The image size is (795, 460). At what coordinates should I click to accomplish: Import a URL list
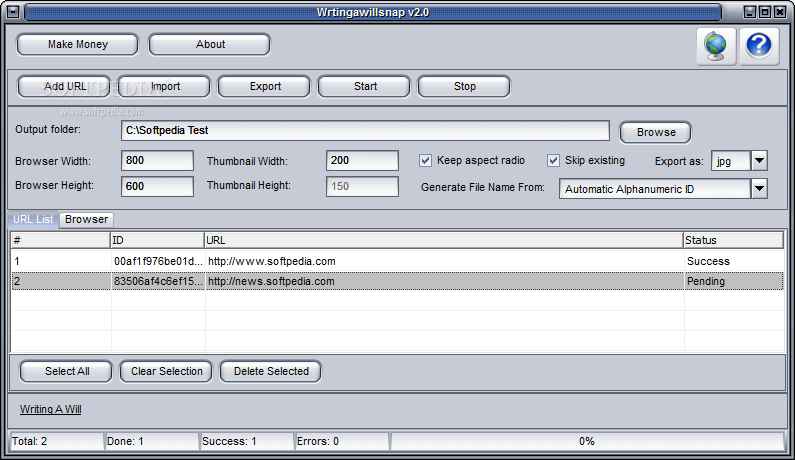click(164, 87)
